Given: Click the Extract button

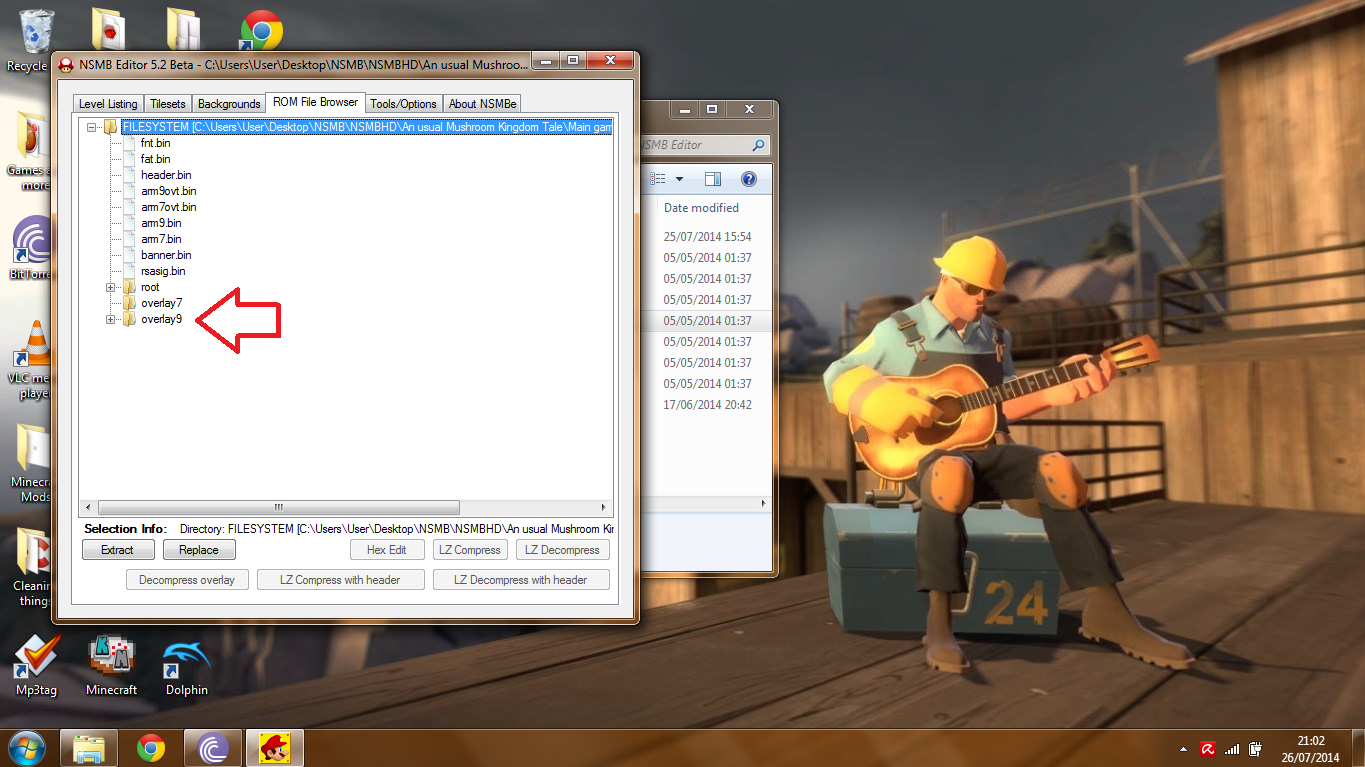Looking at the screenshot, I should pos(117,550).
